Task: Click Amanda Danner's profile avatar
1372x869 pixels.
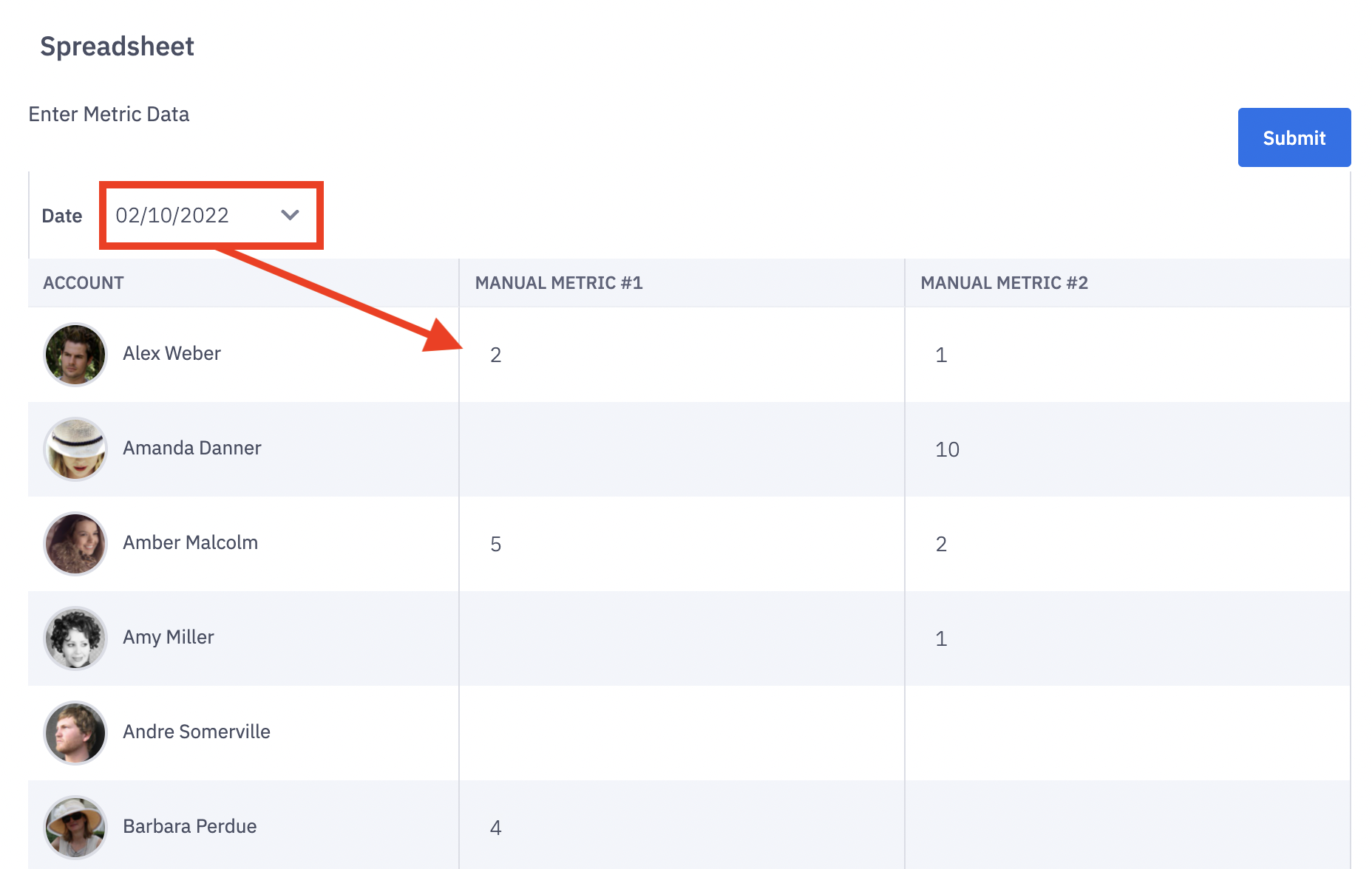Action: pyautogui.click(x=75, y=449)
